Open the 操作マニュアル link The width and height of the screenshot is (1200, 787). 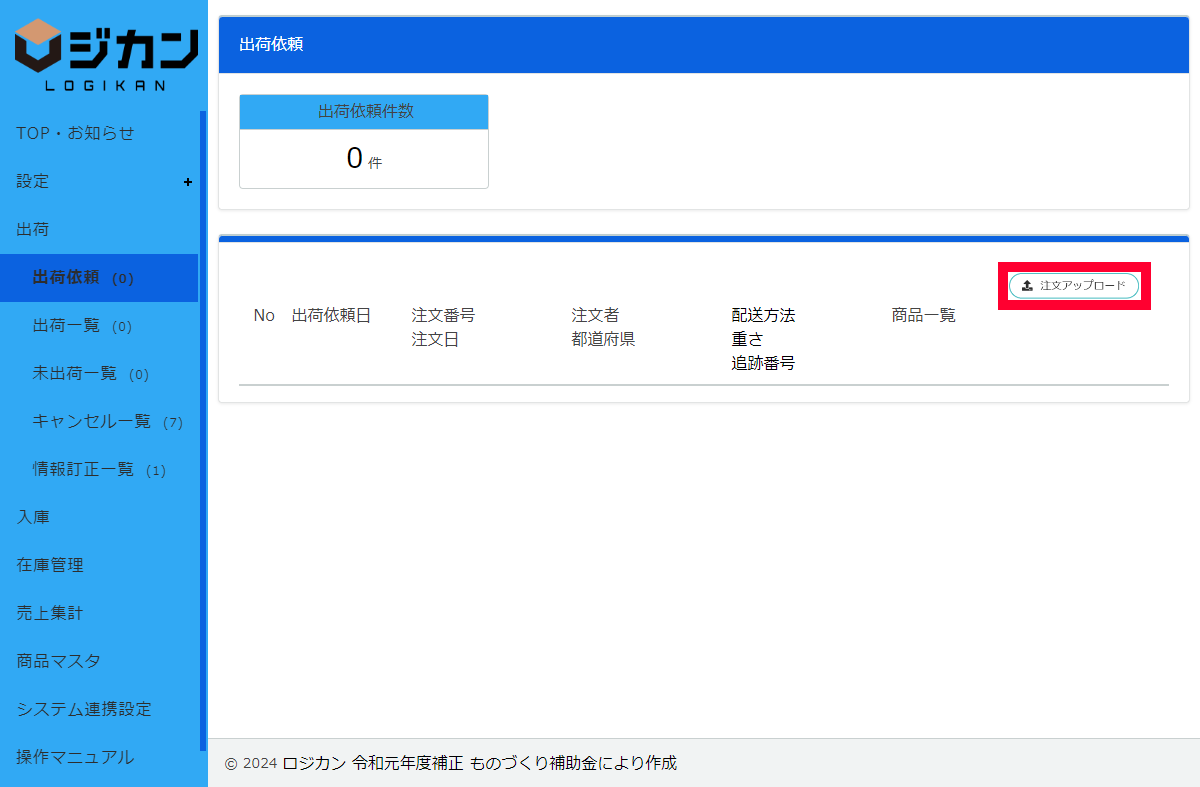[75, 757]
